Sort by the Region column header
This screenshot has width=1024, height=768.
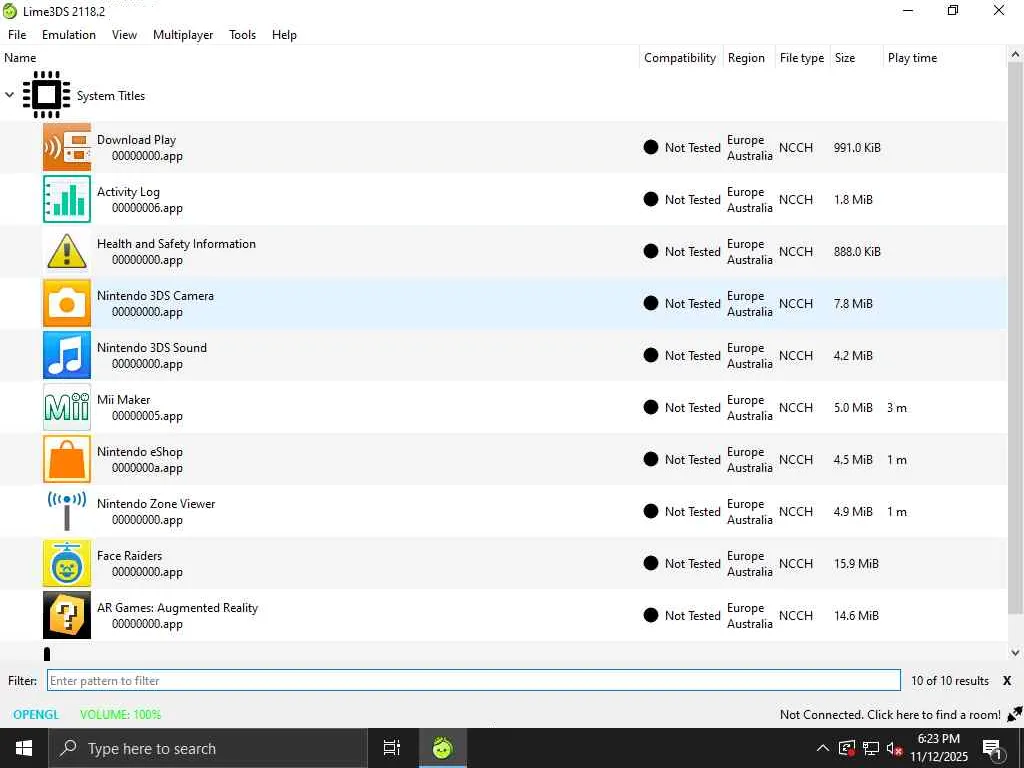(x=748, y=57)
